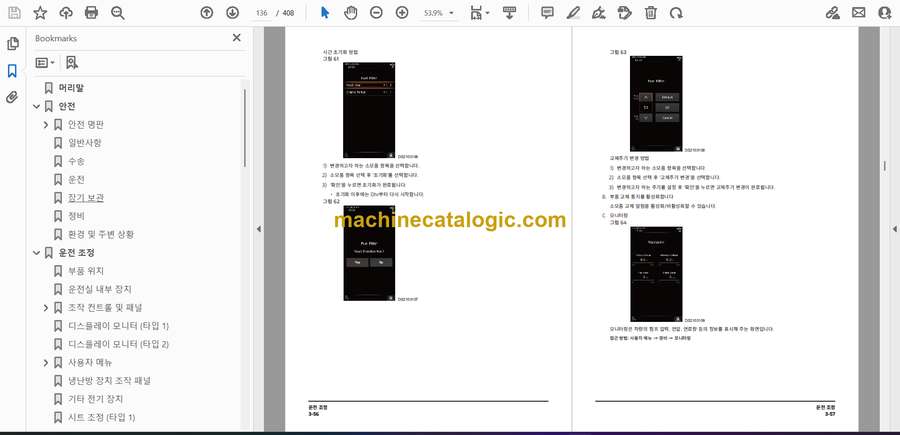Click the Save file icon

(14, 13)
